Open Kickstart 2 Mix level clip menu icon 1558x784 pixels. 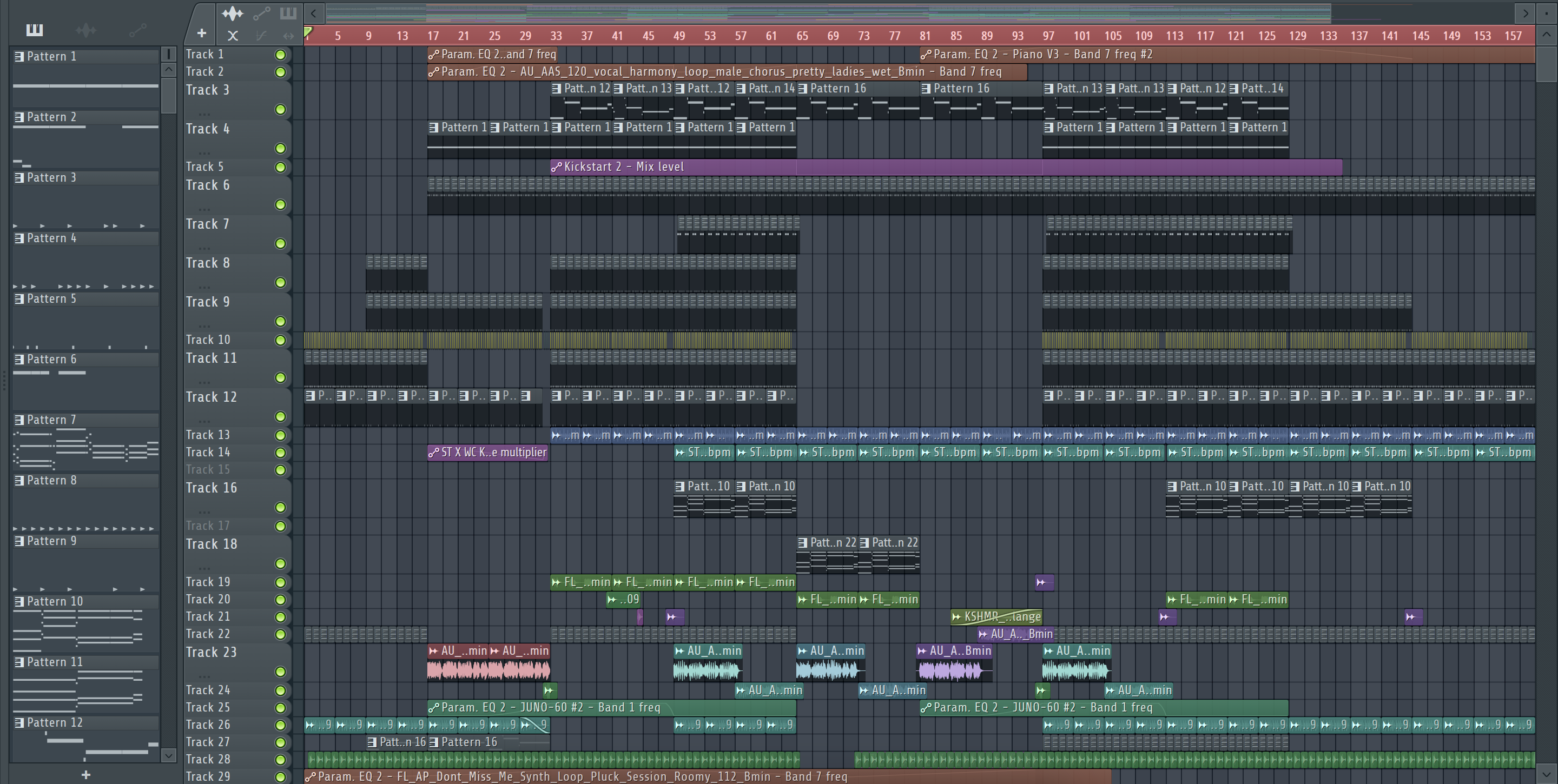coord(557,167)
